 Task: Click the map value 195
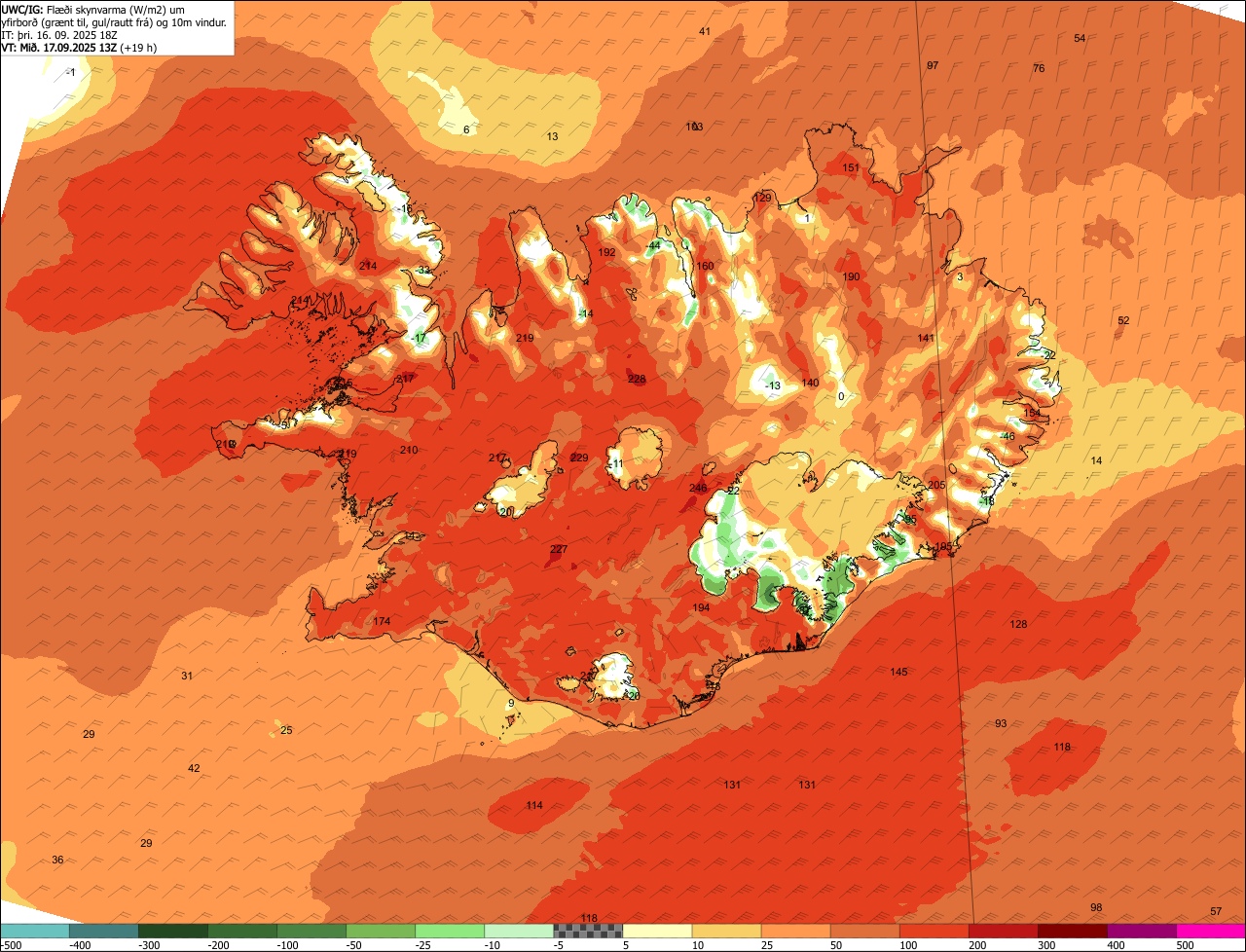click(x=943, y=547)
